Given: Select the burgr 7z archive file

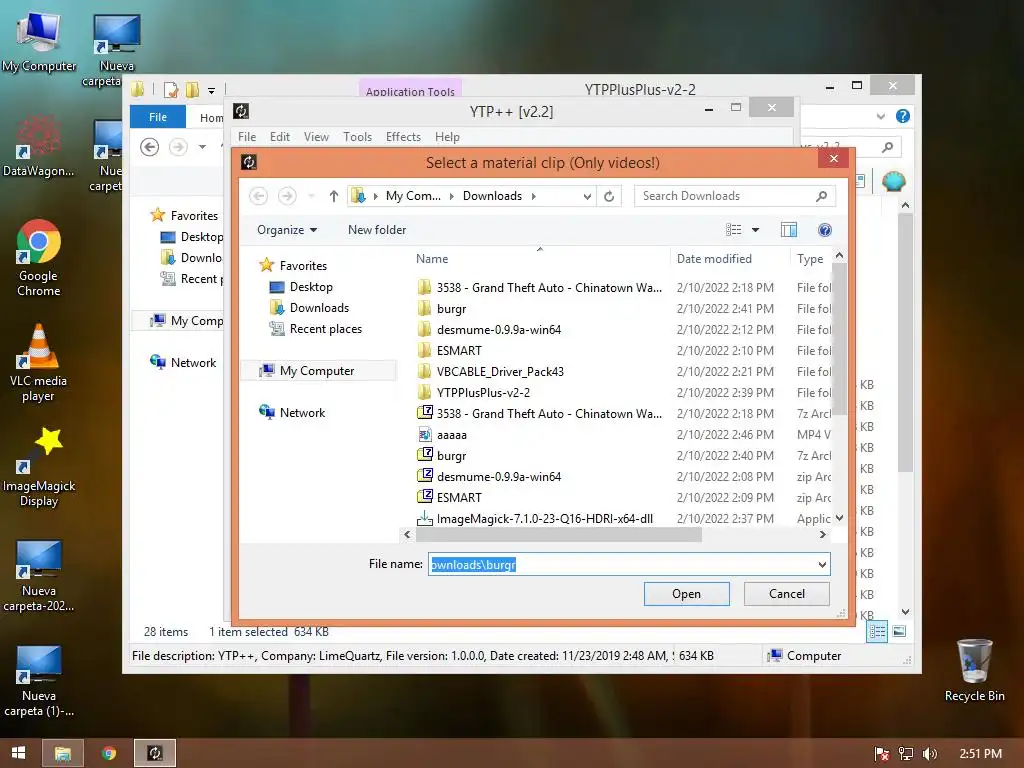Looking at the screenshot, I should pyautogui.click(x=451, y=455).
